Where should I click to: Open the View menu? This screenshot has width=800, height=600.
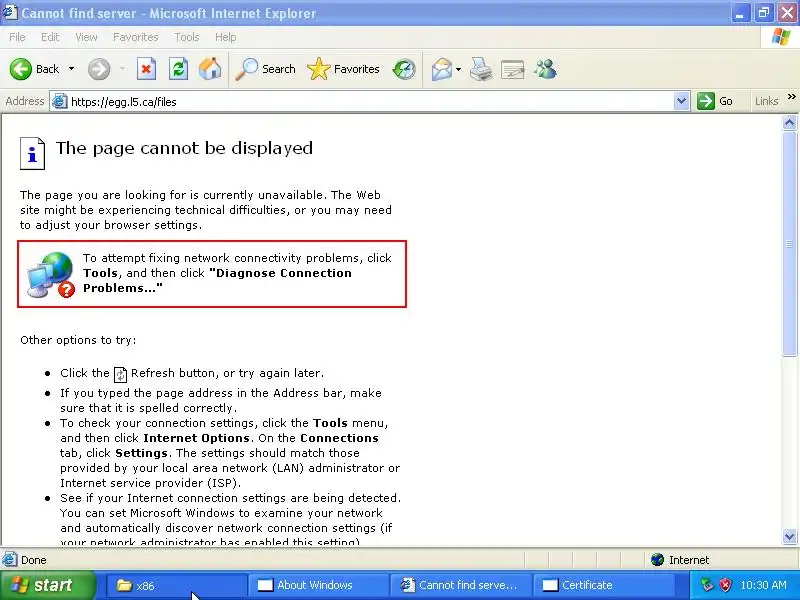pyautogui.click(x=86, y=37)
